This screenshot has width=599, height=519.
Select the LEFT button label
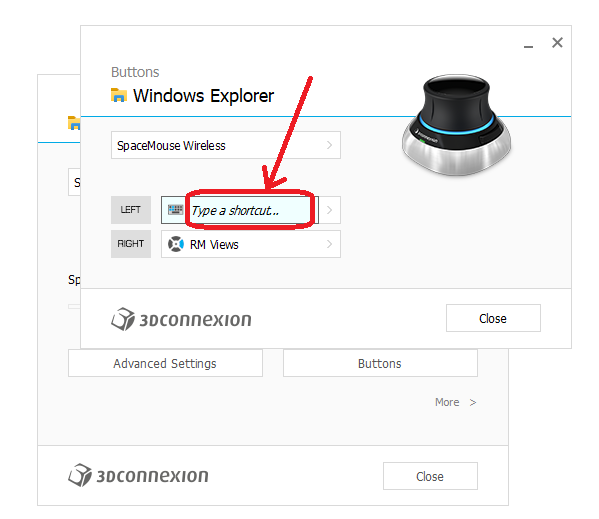pyautogui.click(x=131, y=210)
